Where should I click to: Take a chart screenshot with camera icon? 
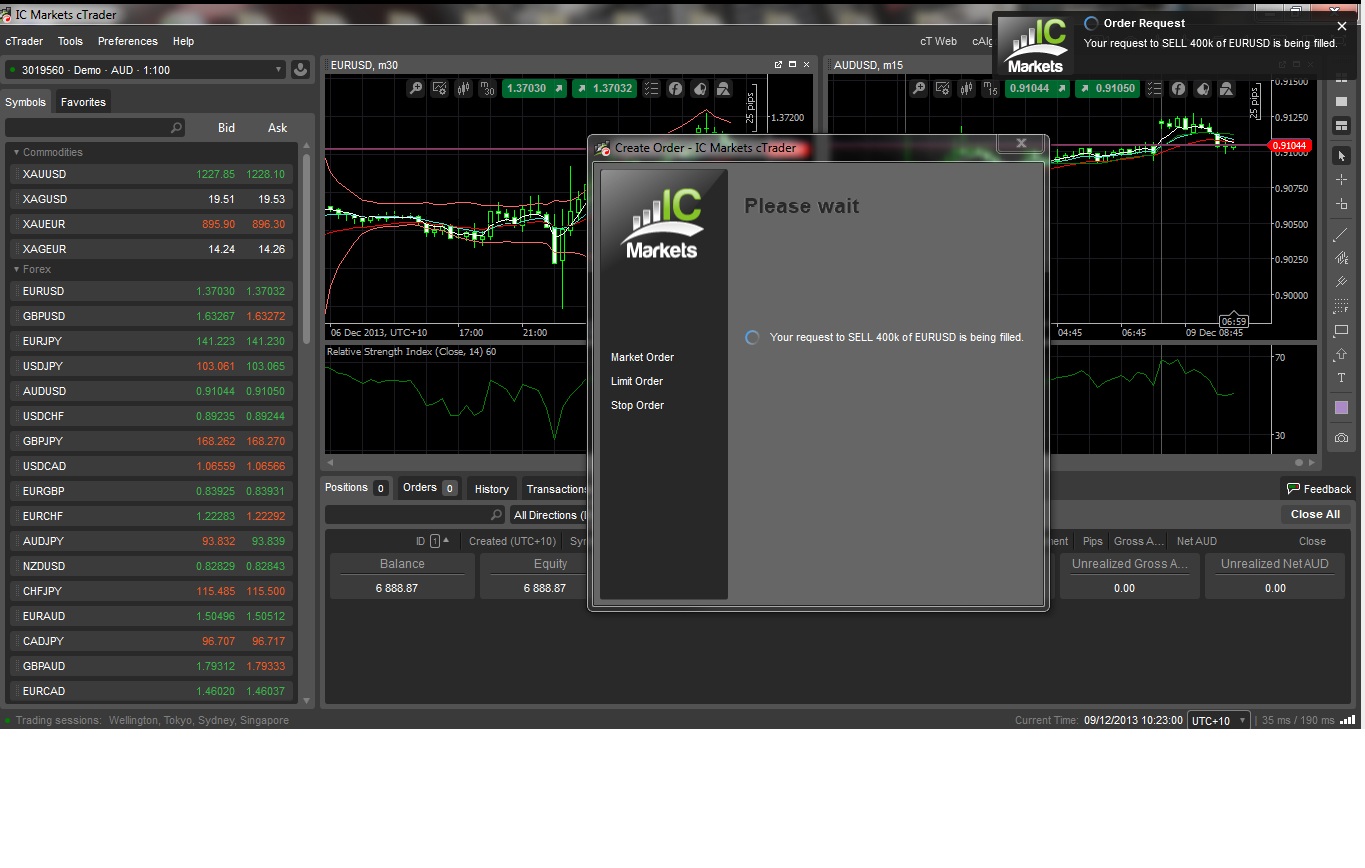1341,438
